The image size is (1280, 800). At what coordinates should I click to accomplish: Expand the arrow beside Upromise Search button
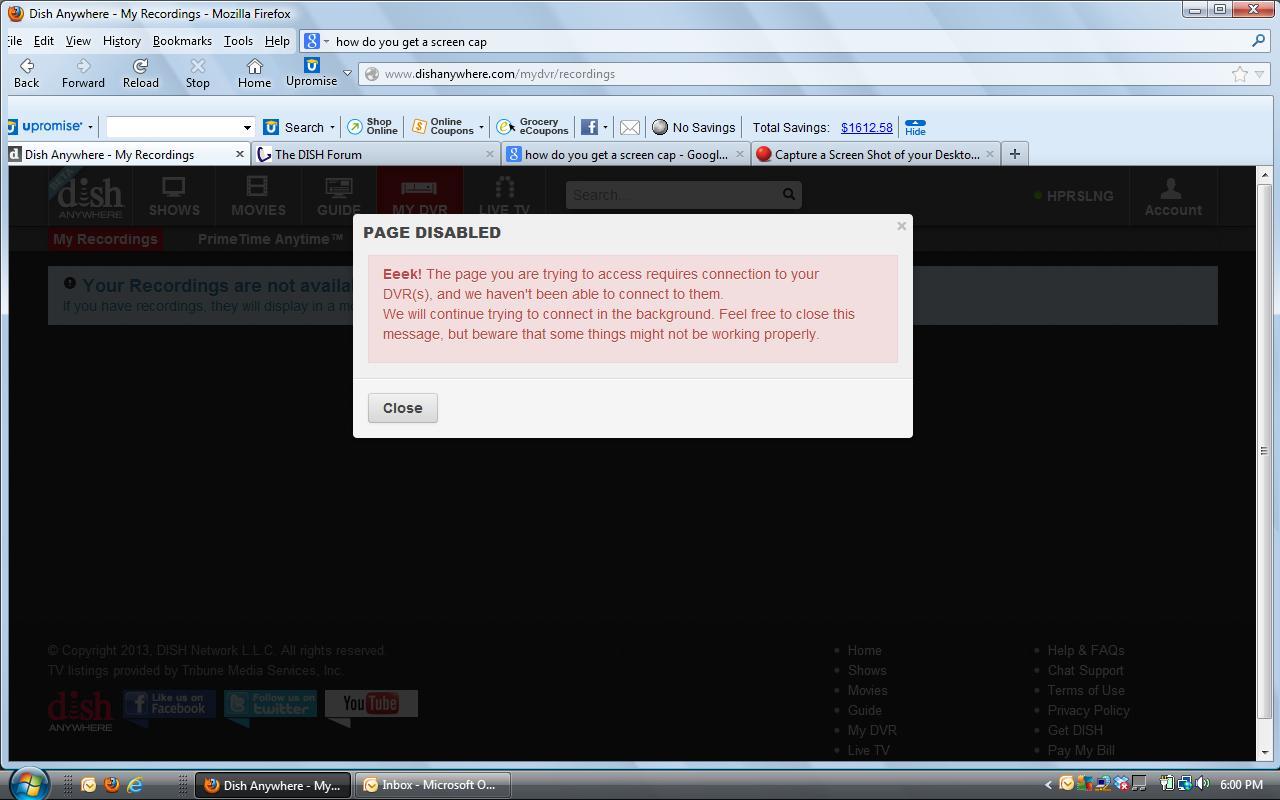[x=332, y=127]
